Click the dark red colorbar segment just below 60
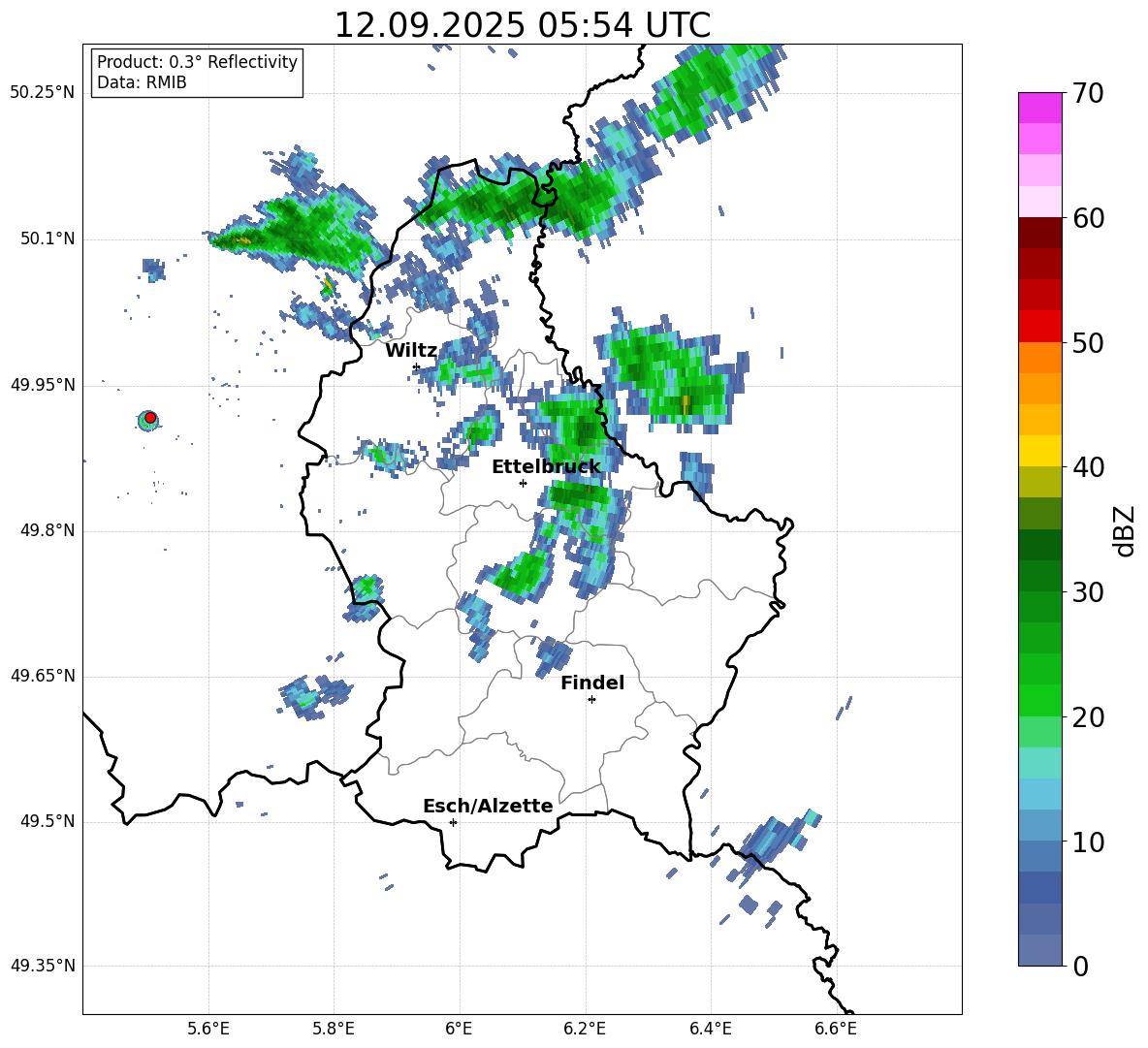This screenshot has height=1048, width=1148. tap(1039, 233)
